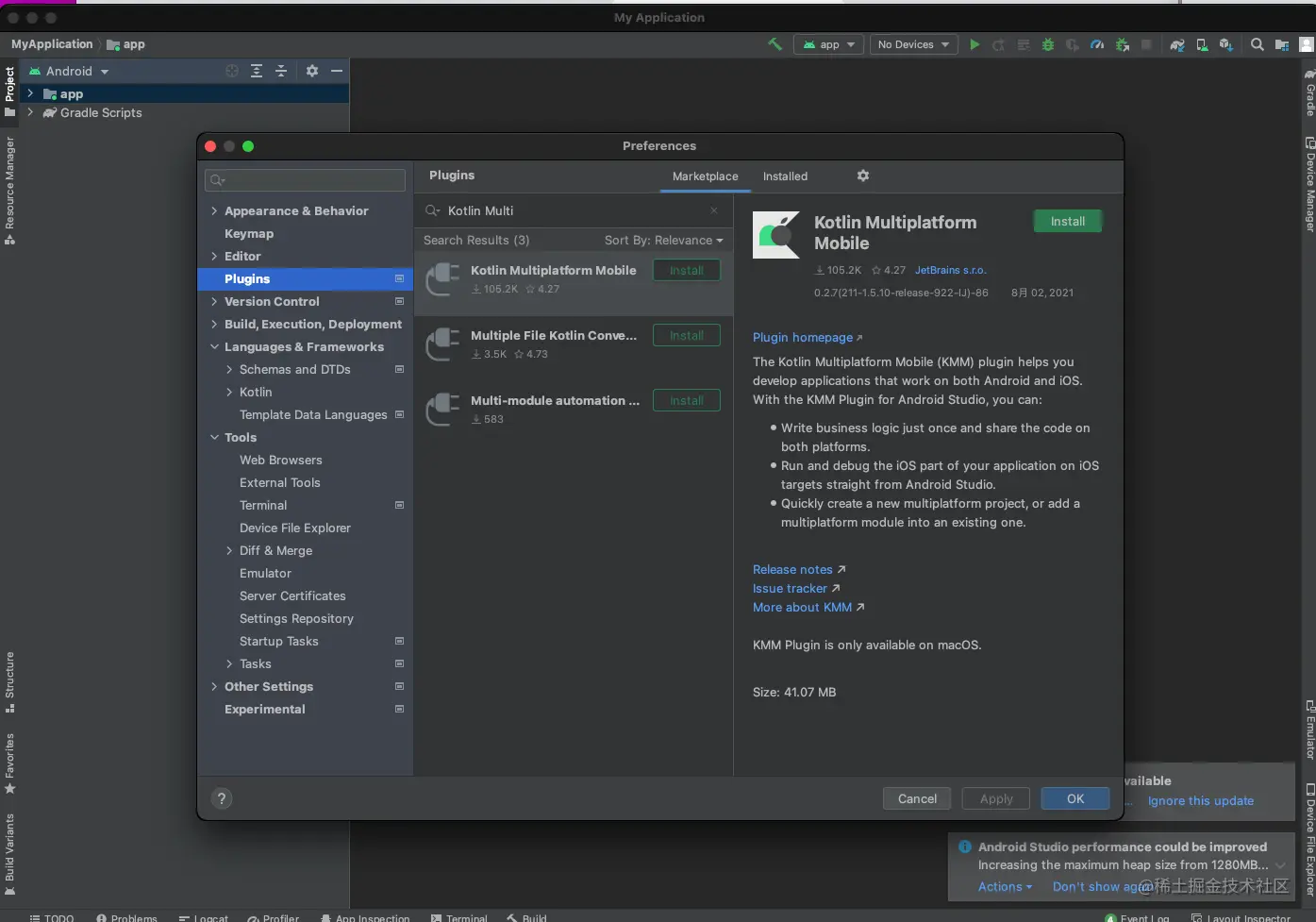
Task: Expand the app module tree node
Action: click(x=30, y=93)
